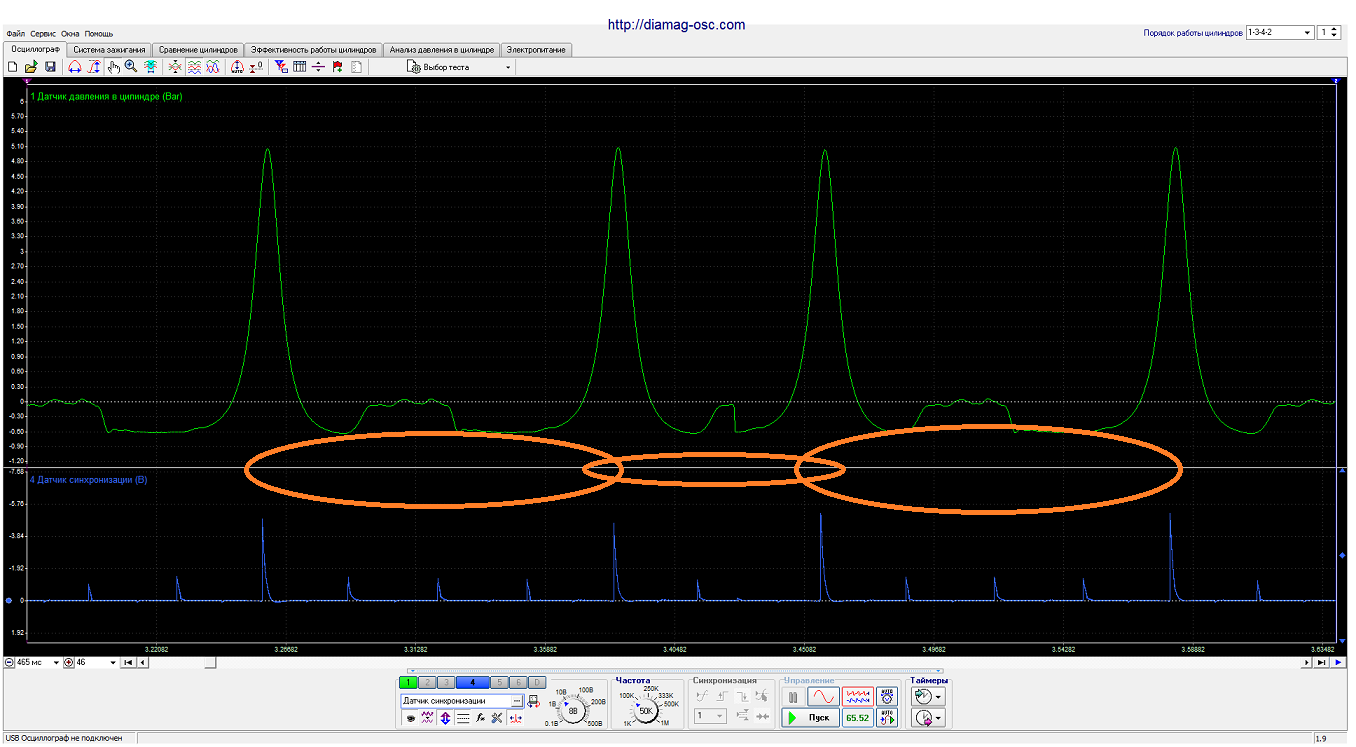Click the red sine wave mode button
1356x747 pixels.
click(823, 696)
